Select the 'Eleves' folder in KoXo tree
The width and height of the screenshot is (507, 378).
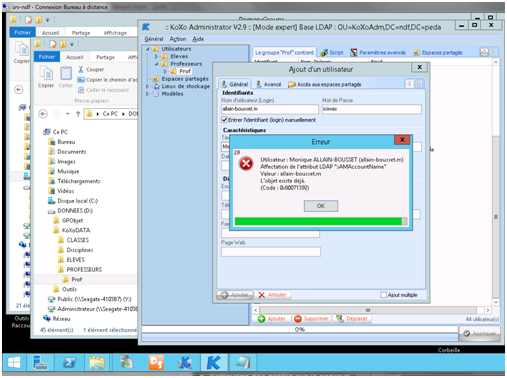point(179,56)
